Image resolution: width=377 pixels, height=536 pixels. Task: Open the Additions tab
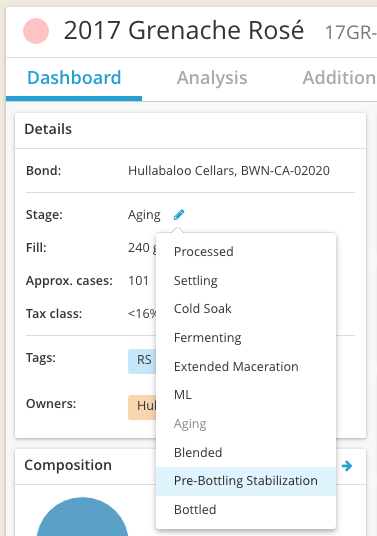[339, 78]
